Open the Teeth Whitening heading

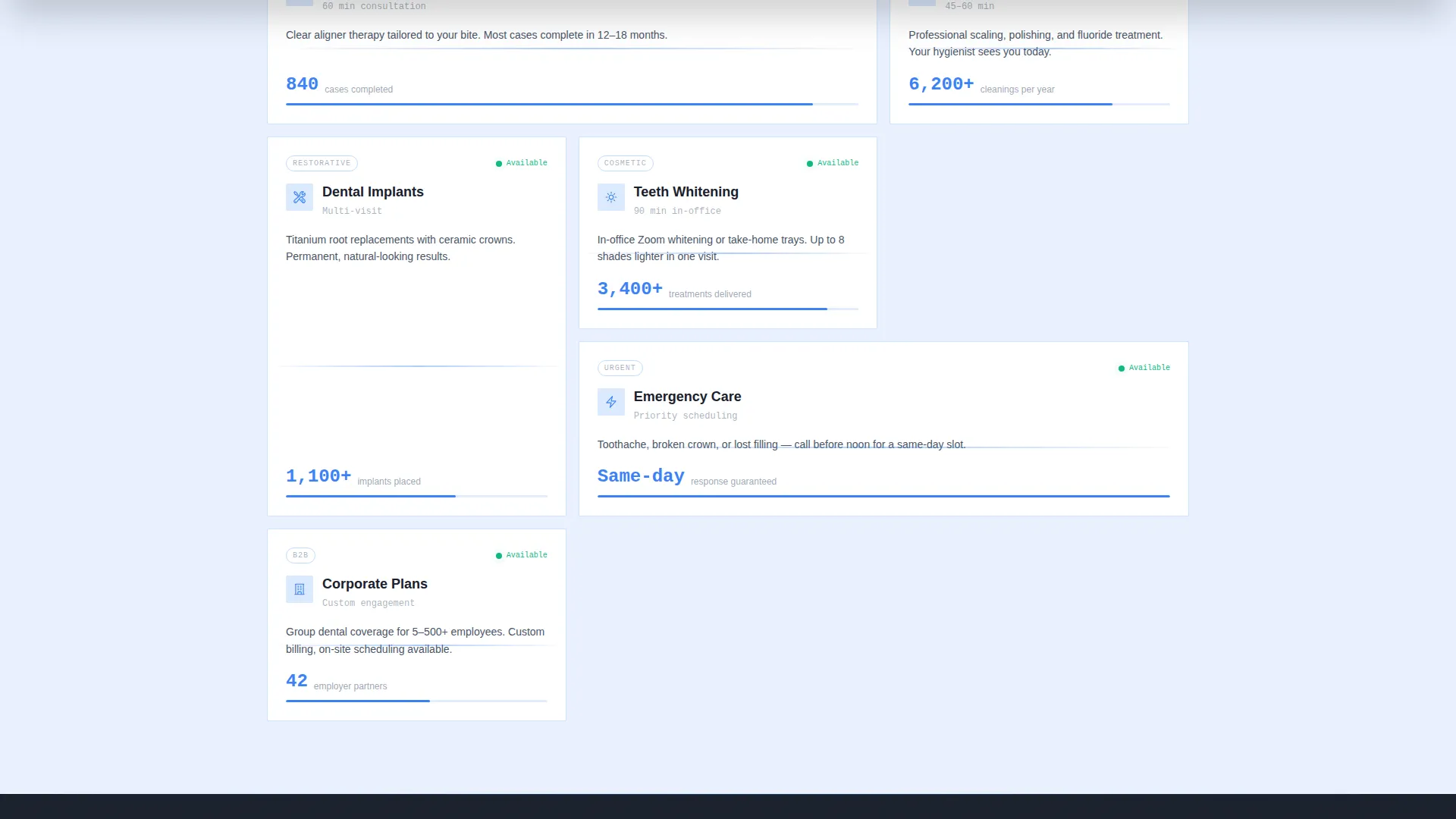686,192
